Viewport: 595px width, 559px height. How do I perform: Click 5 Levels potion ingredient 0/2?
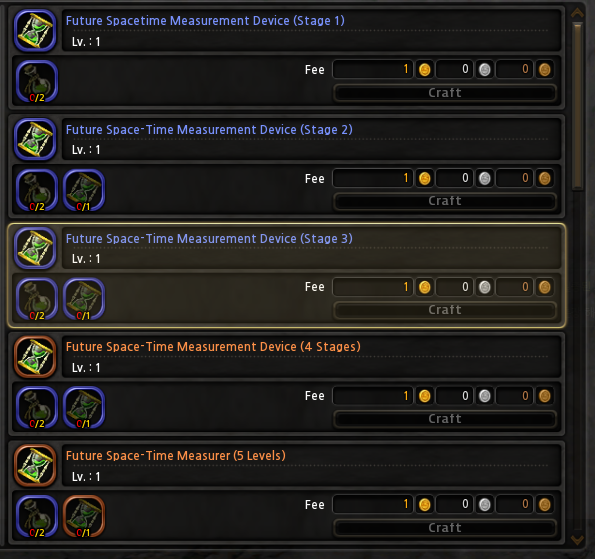37,516
